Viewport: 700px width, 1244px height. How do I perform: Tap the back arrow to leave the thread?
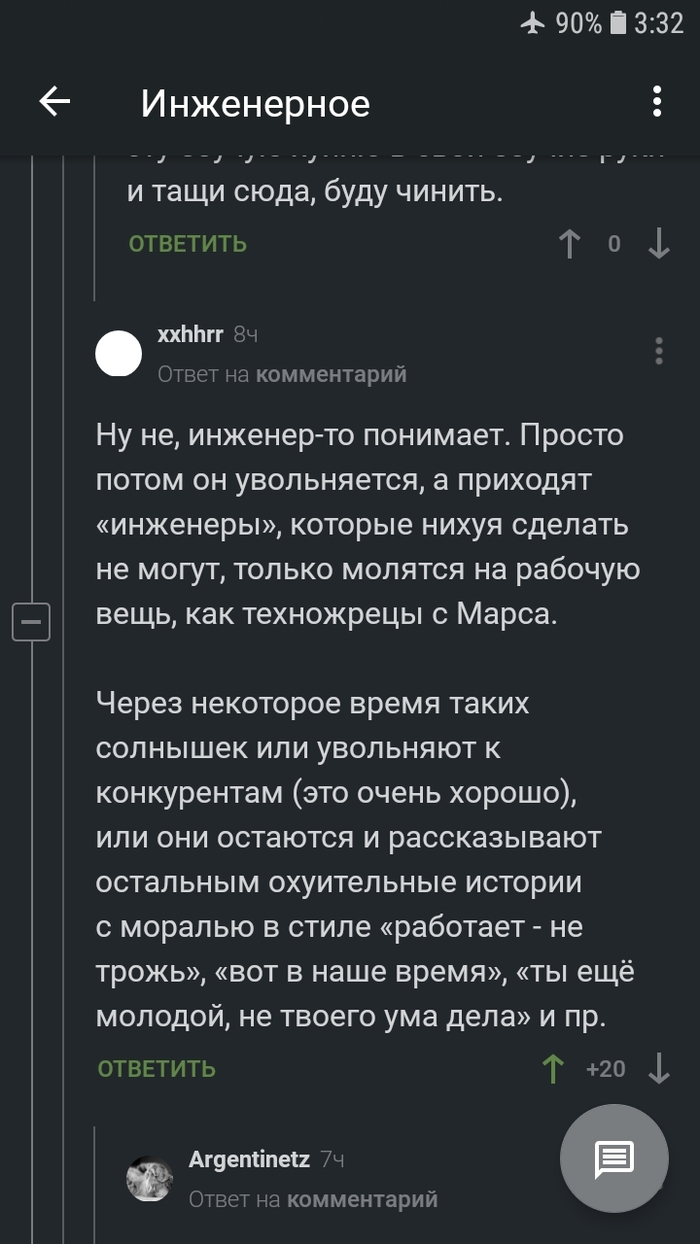point(55,101)
